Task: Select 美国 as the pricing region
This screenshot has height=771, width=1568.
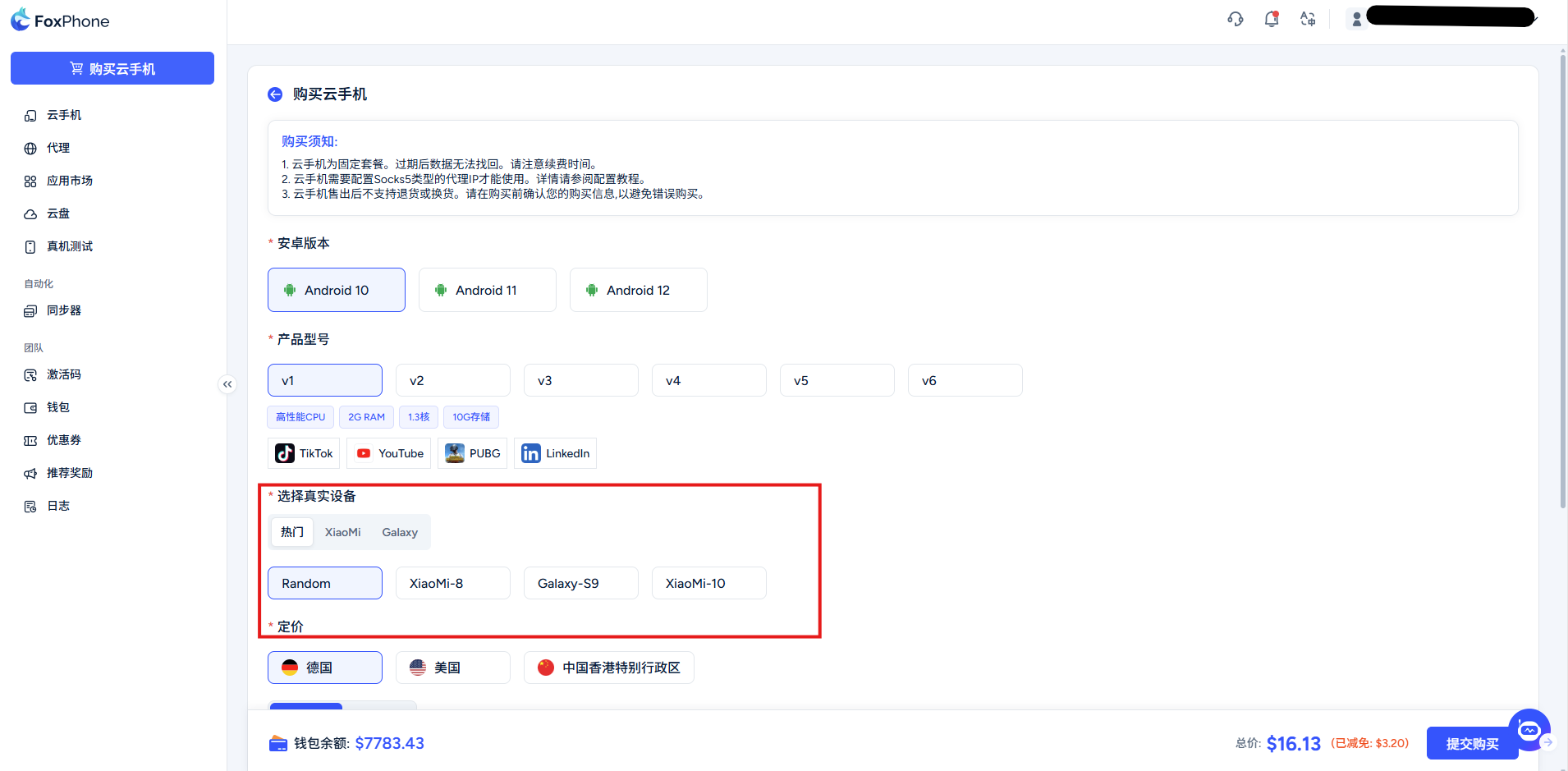Action: tap(452, 668)
